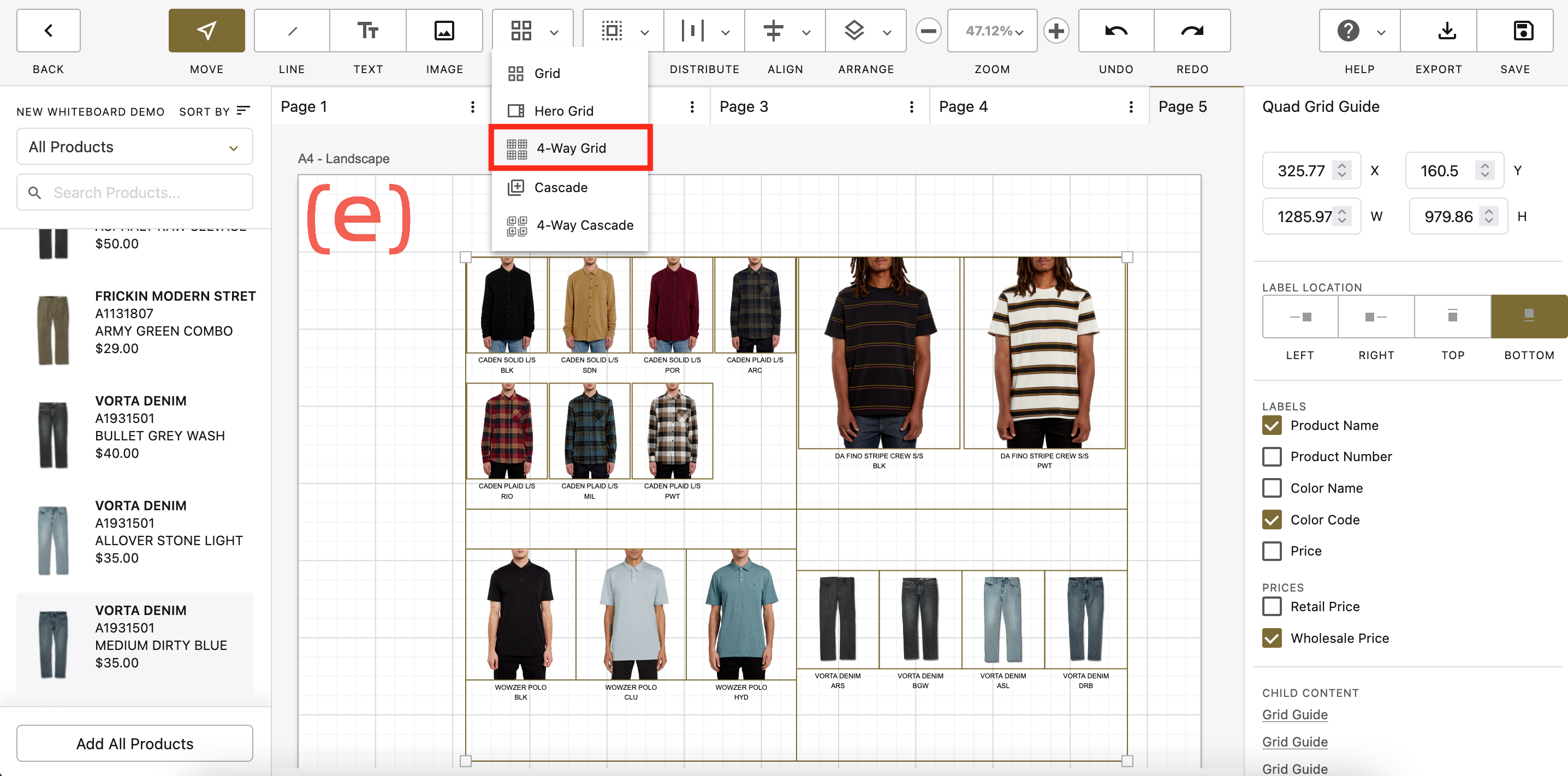The height and width of the screenshot is (776, 1568).
Task: Switch to the Page 3 tab
Action: pos(744,106)
